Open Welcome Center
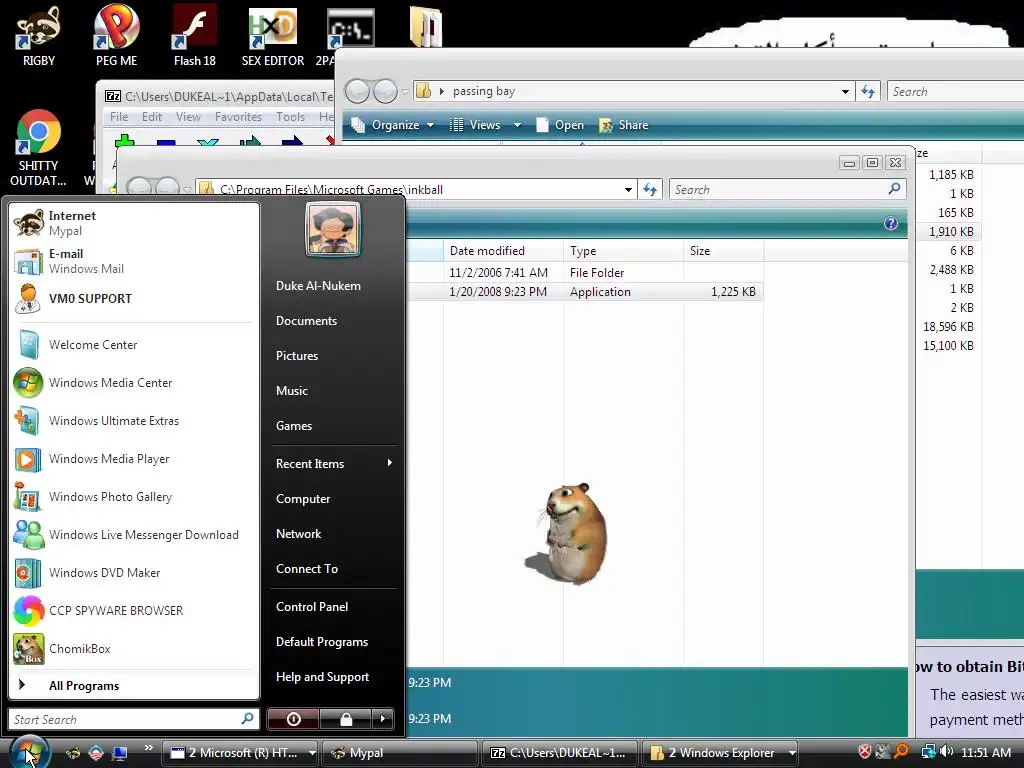Screen dimensions: 1024x768 [x=134, y=345]
